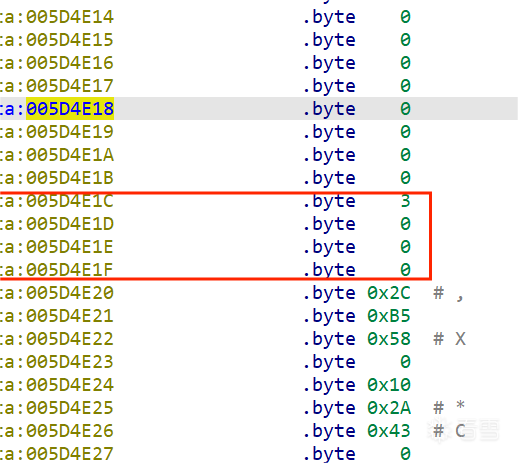Screen dimensions: 518x463
Task: Click .byte directive on 005D4E18 line
Action: pos(329,110)
